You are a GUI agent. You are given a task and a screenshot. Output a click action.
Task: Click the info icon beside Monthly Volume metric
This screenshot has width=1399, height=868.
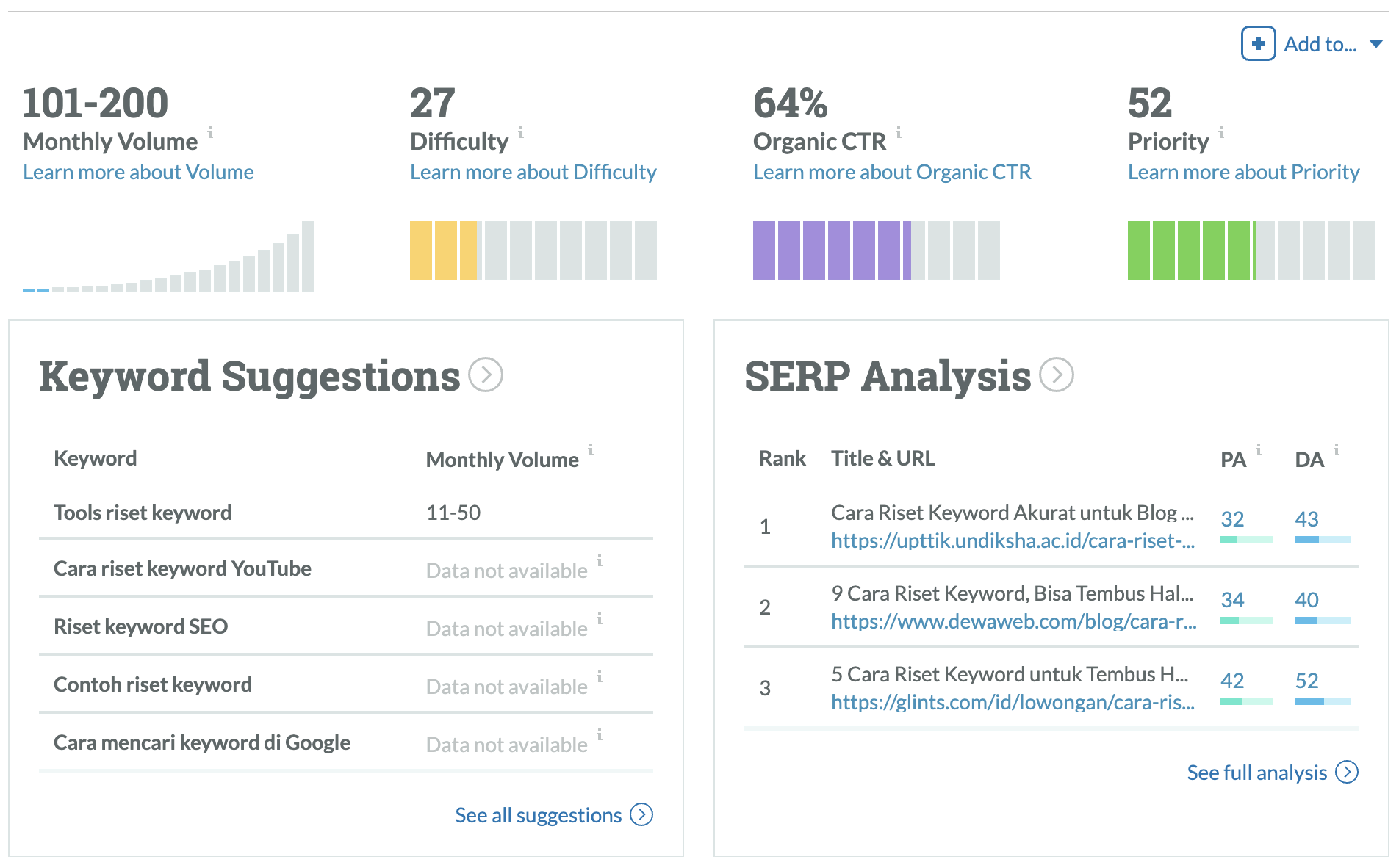(209, 134)
